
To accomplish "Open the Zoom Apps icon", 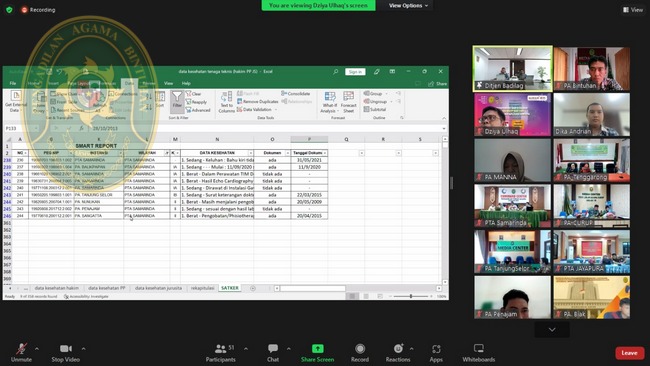I will tap(436, 349).
